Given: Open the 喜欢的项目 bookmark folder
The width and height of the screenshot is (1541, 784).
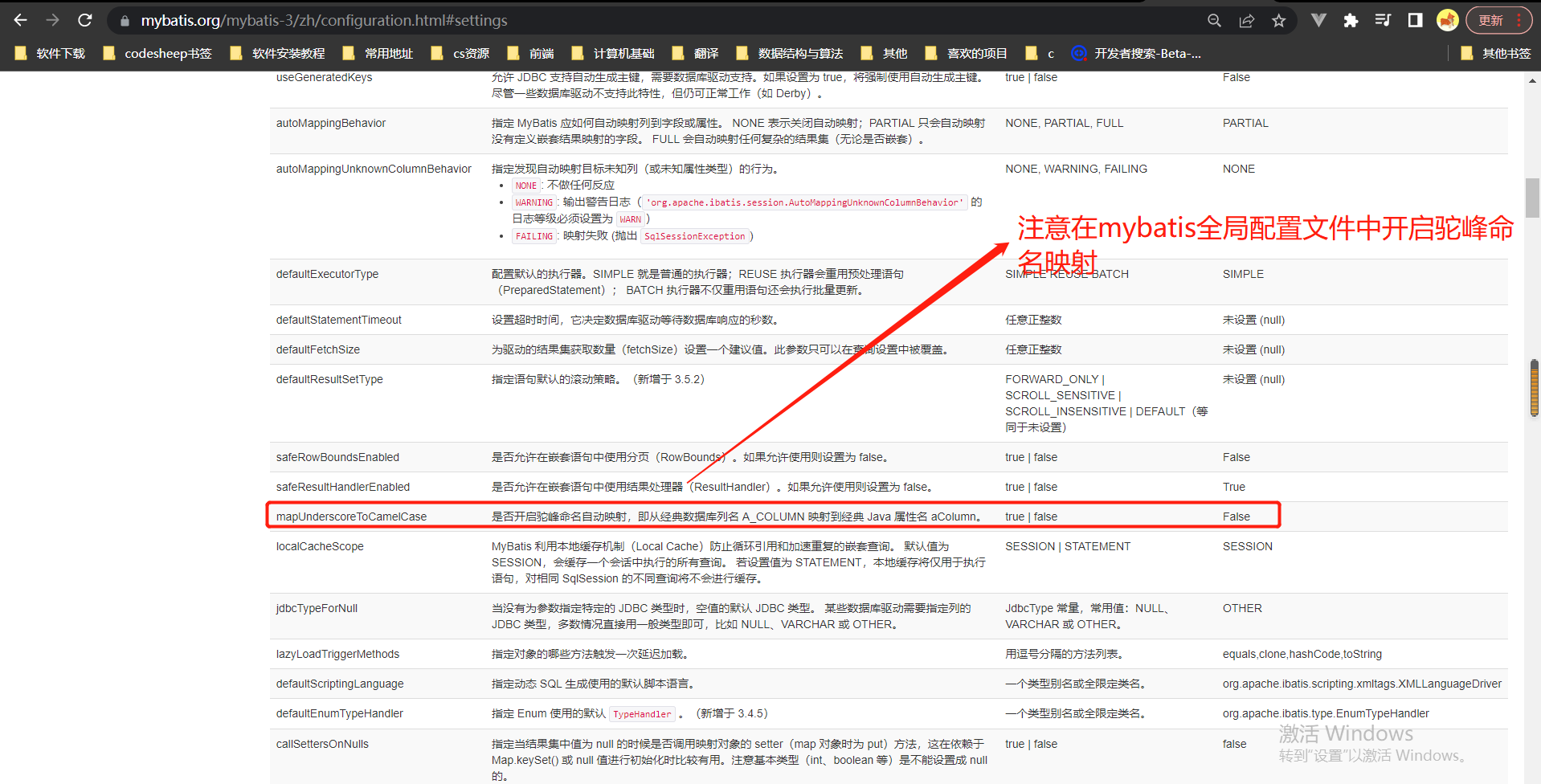Looking at the screenshot, I should pos(967,53).
